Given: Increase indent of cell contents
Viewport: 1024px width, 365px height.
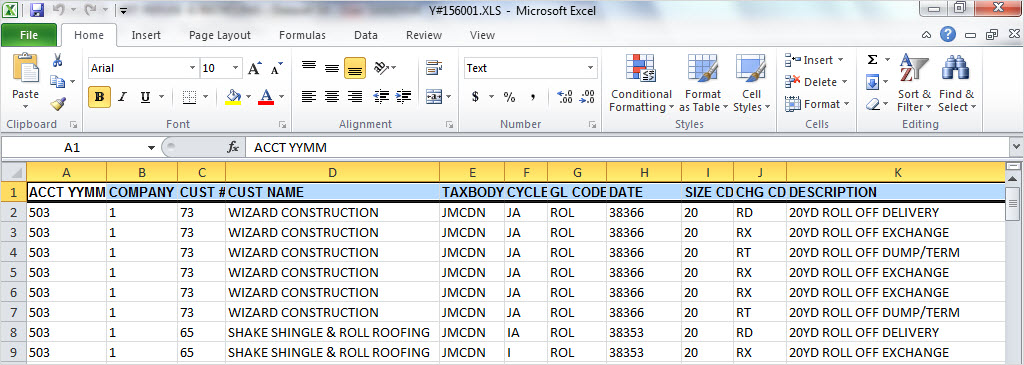Looking at the screenshot, I should [x=404, y=97].
